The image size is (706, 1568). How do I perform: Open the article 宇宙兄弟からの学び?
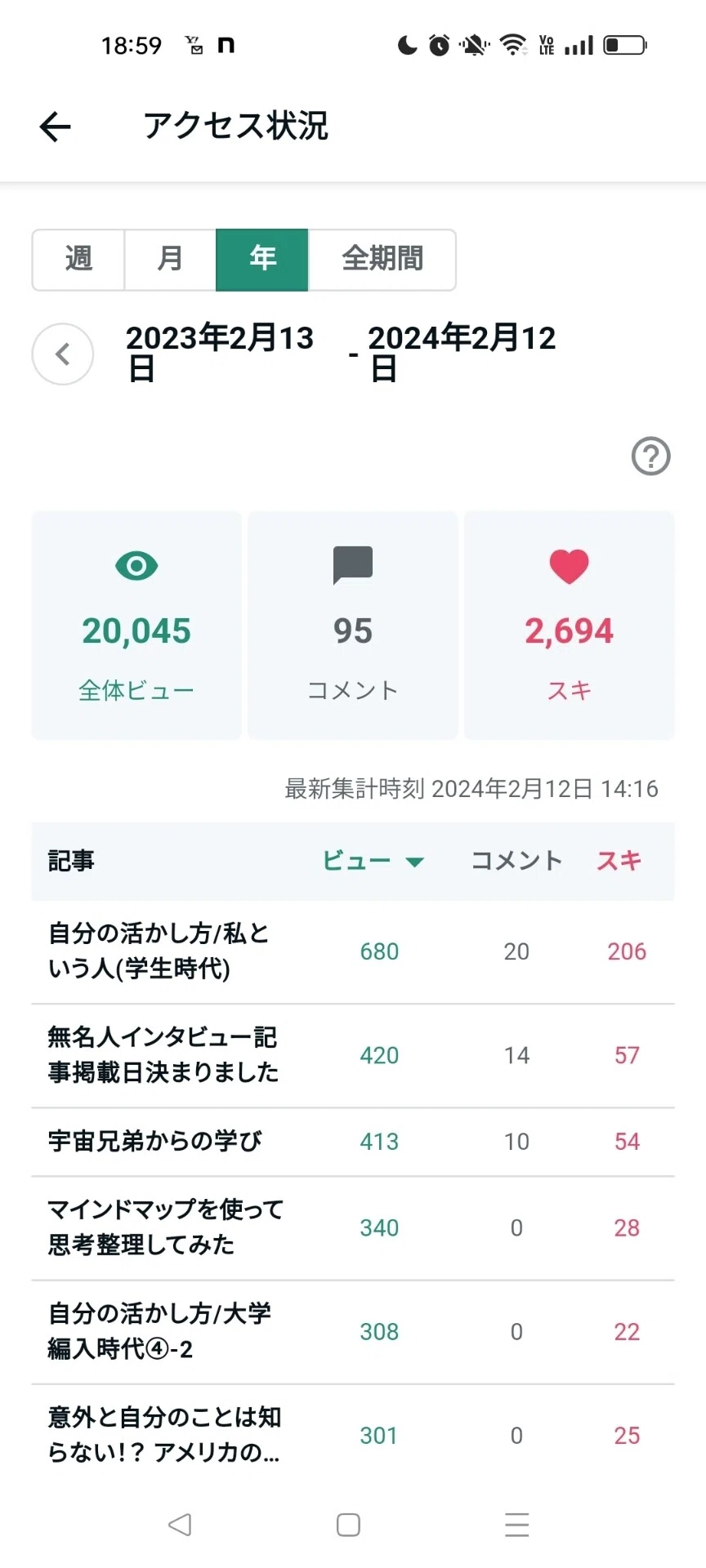353,1142
